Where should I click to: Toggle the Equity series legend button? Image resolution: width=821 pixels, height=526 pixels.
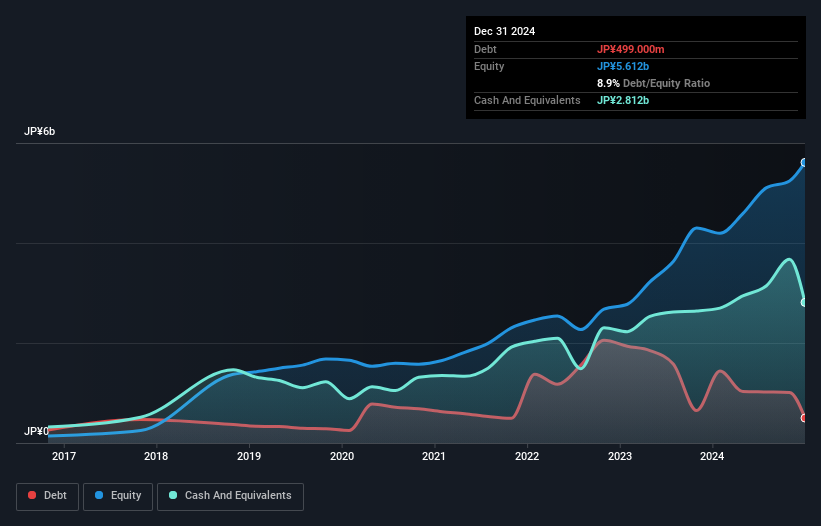[x=118, y=496]
